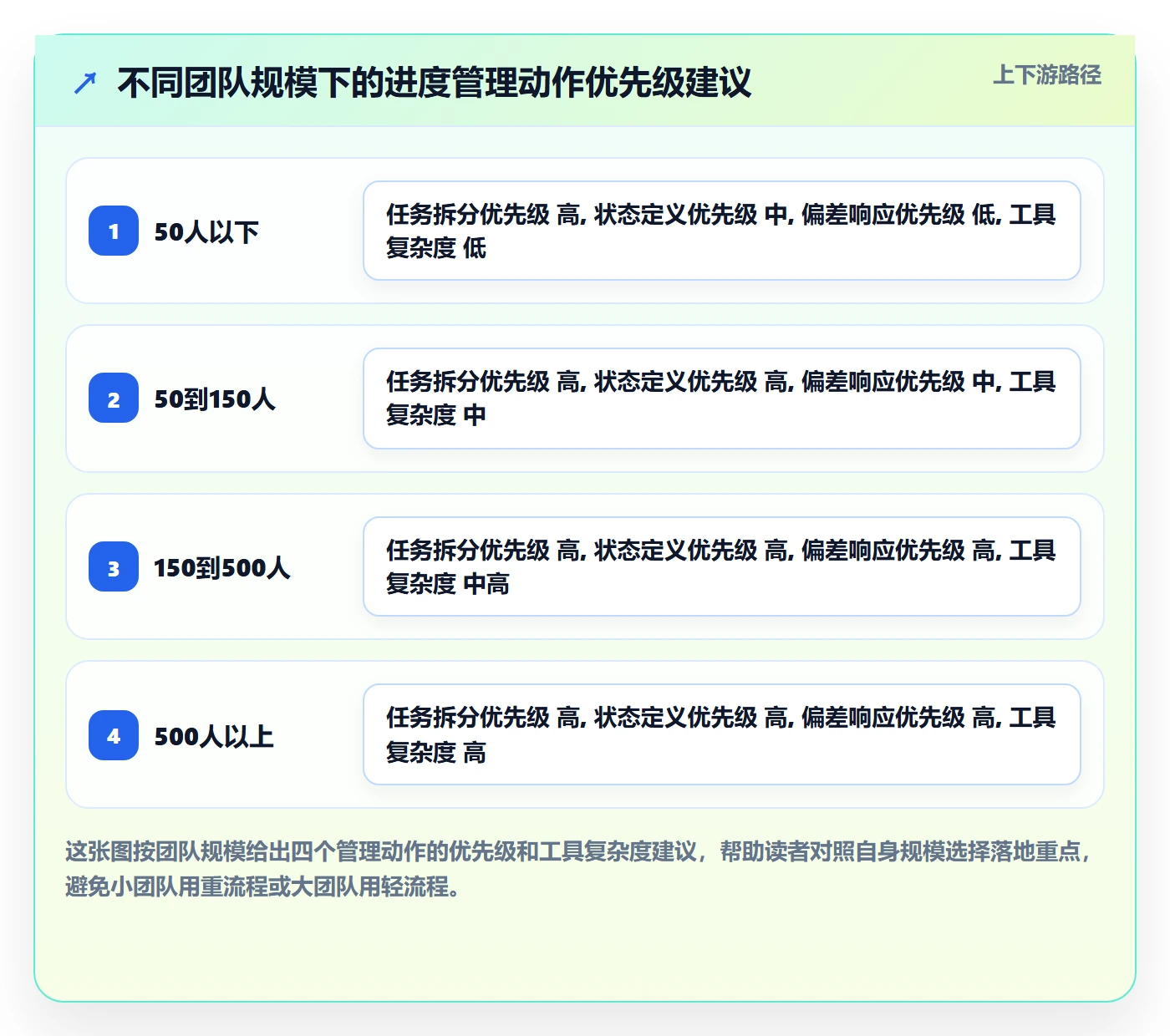Viewport: 1170px width, 1036px height.
Task: Click the description box ending with 工具复杂度 中
Action: pos(722,399)
